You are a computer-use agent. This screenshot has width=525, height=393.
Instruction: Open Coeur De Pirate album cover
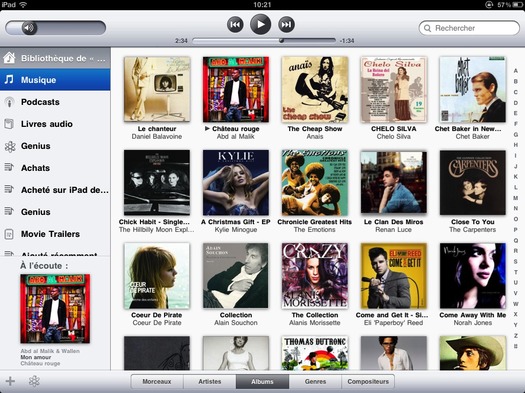point(157,276)
